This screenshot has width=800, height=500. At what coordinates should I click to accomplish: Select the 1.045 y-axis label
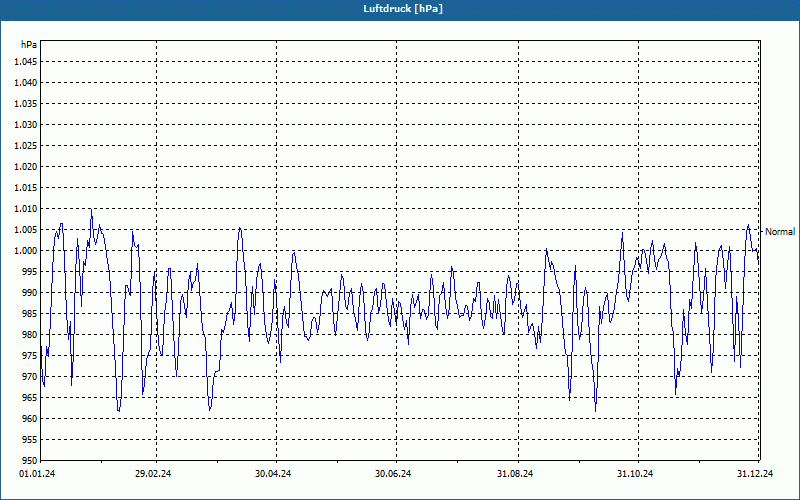26,62
